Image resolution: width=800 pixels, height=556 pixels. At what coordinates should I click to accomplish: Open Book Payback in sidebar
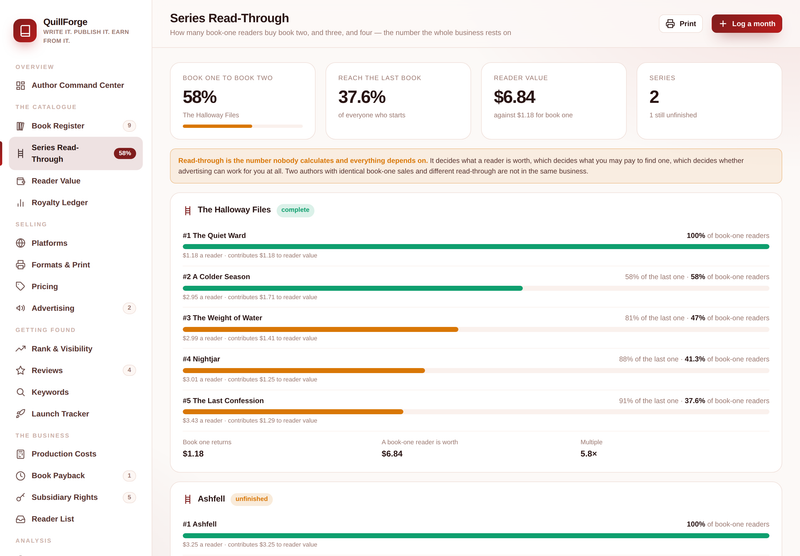point(76,476)
